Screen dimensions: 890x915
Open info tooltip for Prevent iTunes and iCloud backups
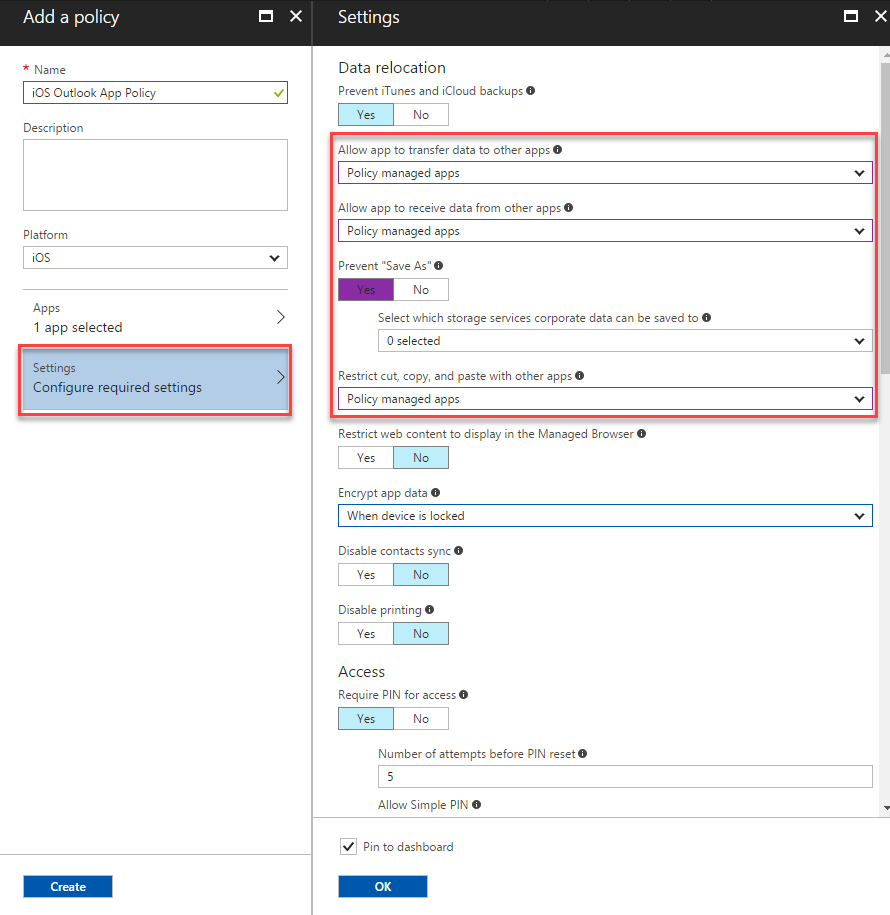(x=530, y=91)
